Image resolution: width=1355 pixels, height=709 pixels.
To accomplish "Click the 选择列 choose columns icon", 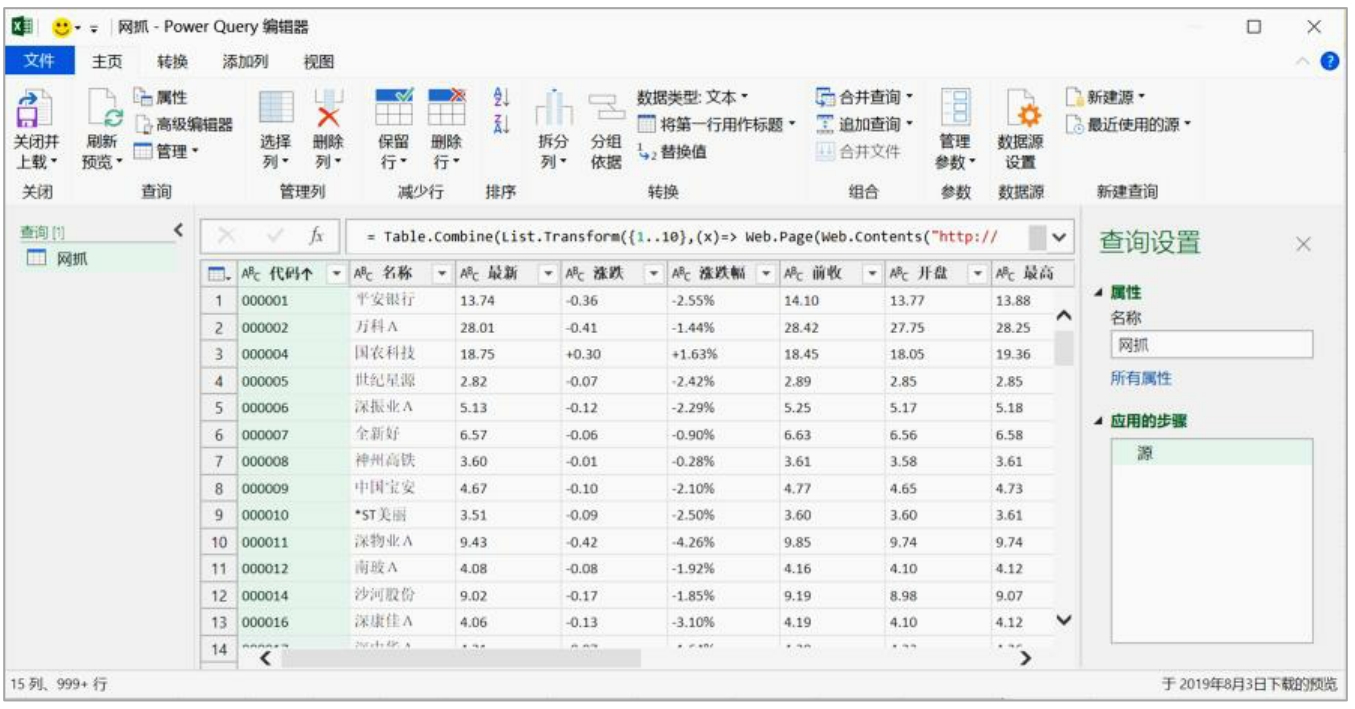I will click(276, 108).
